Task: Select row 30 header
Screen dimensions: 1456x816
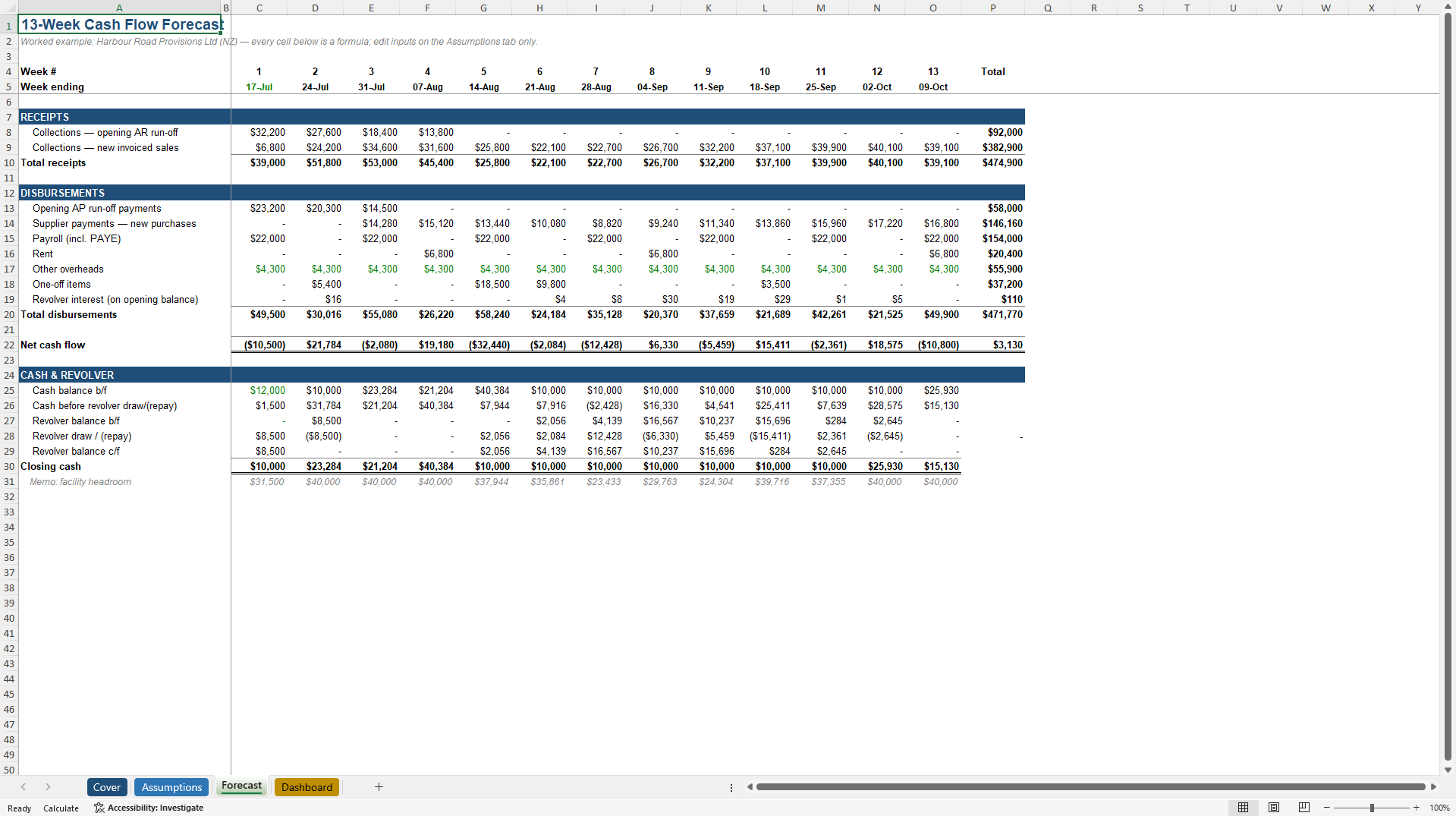Action: 9,466
